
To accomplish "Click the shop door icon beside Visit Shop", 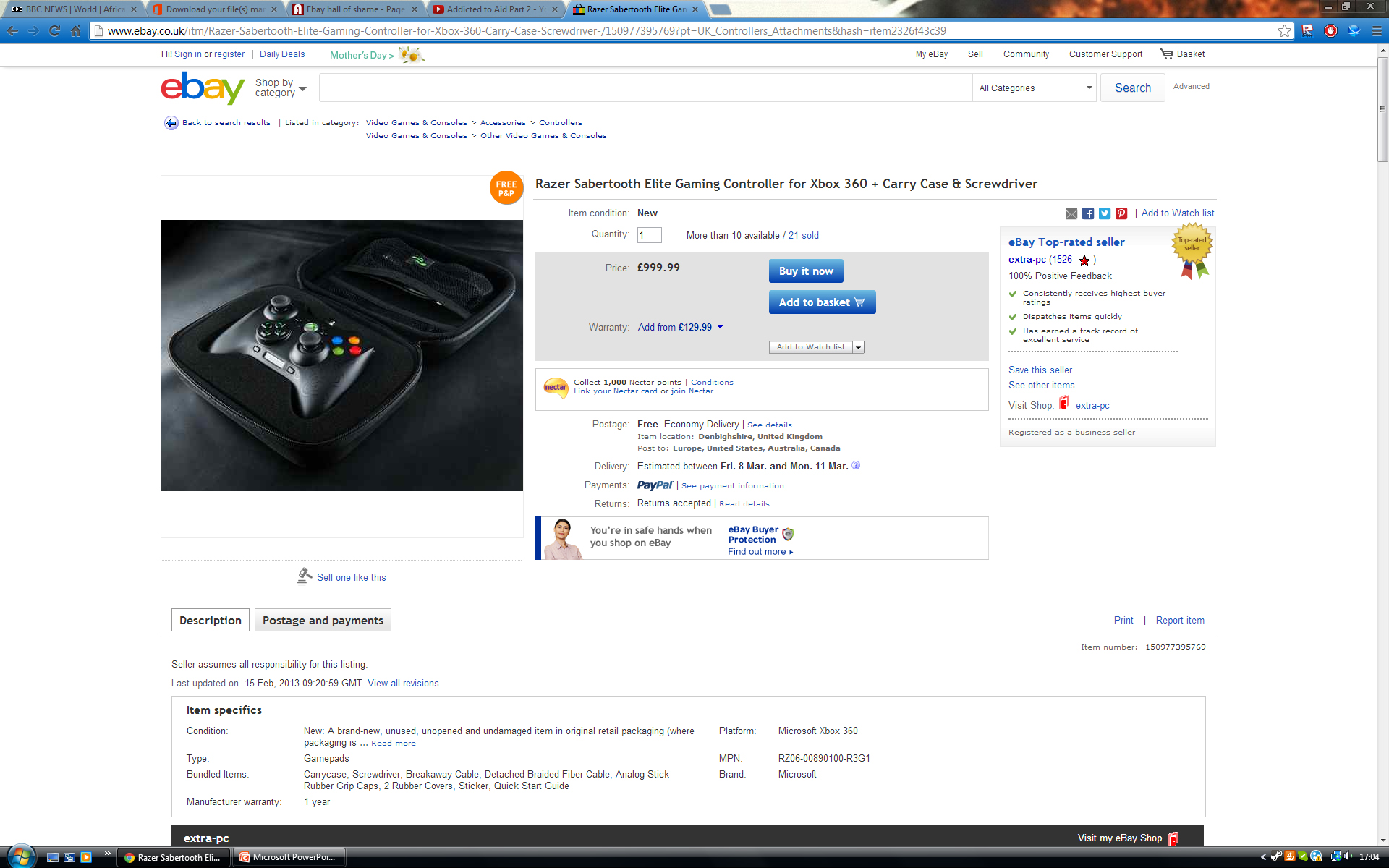I will [x=1063, y=403].
